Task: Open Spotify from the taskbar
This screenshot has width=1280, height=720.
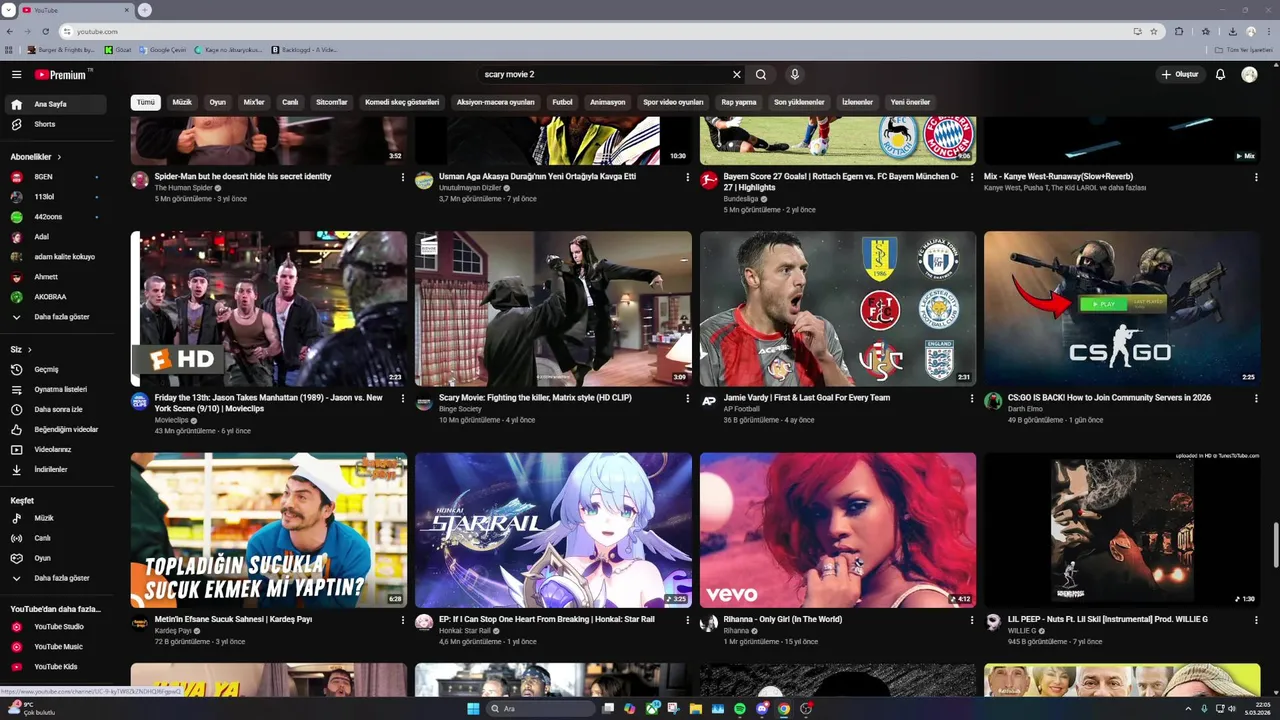Action: tap(740, 709)
